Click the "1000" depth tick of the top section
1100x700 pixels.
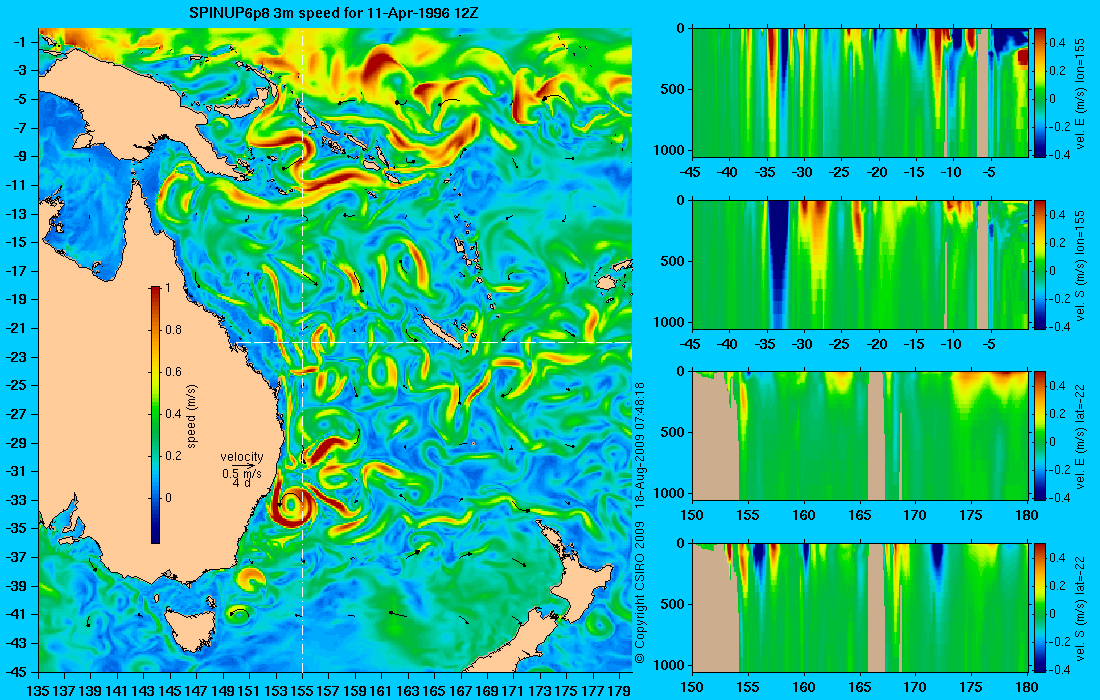coord(669,149)
